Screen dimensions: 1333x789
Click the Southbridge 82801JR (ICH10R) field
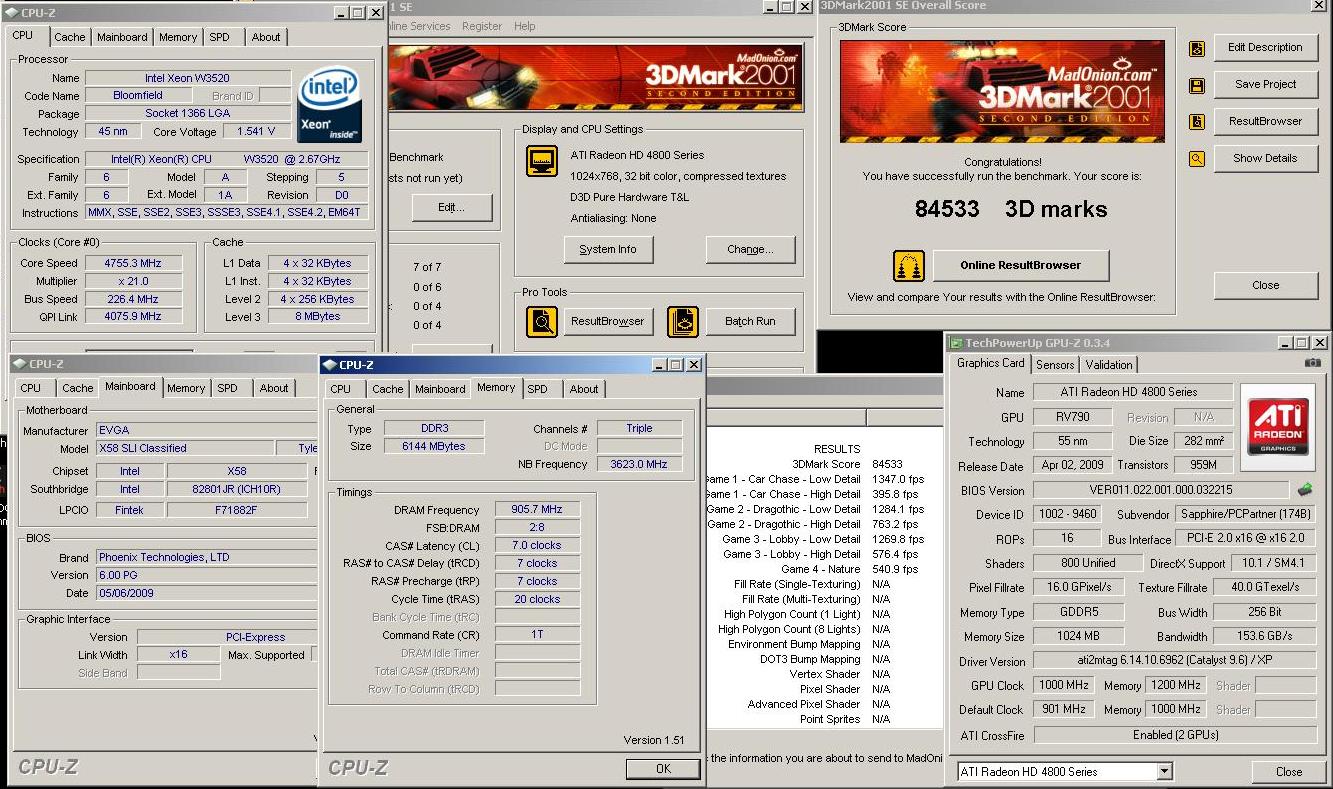(x=236, y=489)
